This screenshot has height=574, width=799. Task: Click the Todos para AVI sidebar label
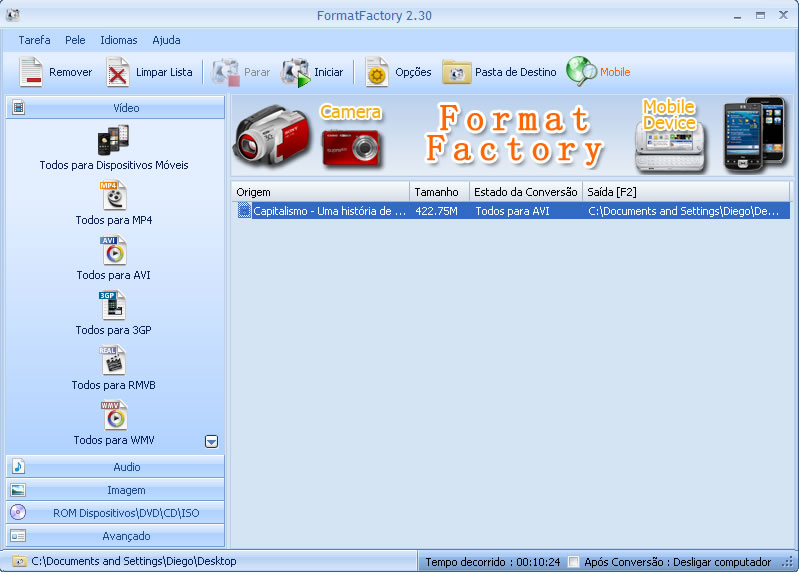(113, 275)
